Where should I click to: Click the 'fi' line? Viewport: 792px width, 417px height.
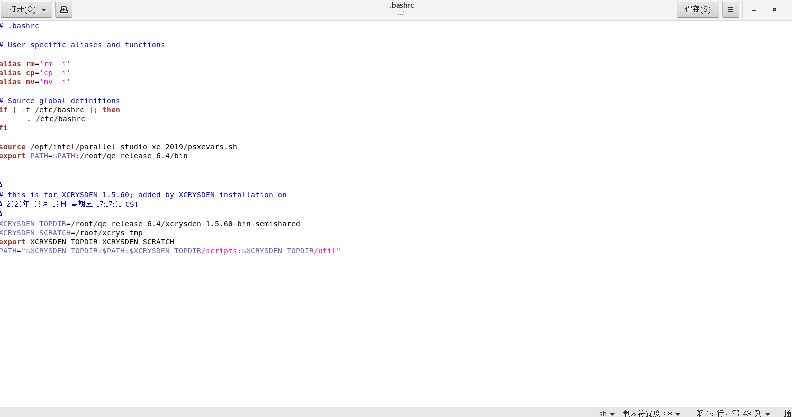pyautogui.click(x=4, y=128)
